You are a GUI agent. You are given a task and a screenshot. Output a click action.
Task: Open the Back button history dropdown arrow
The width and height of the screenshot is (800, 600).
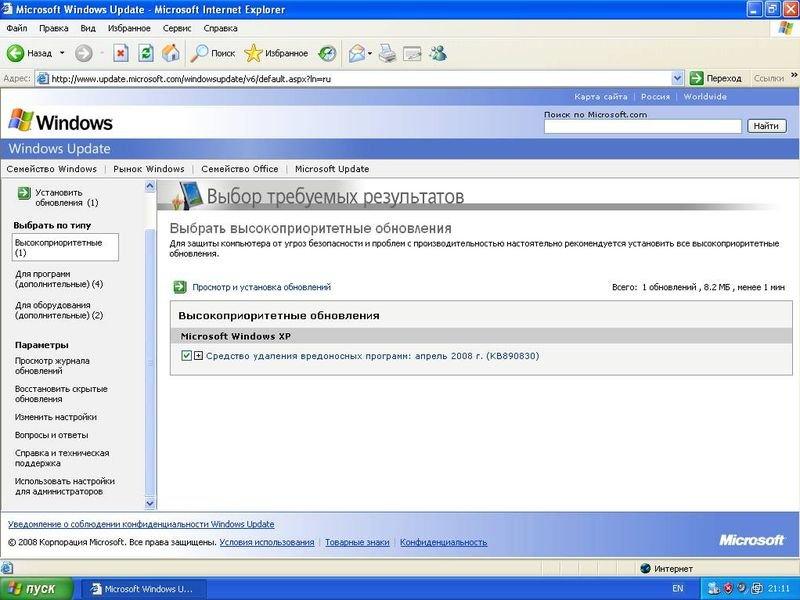point(62,53)
